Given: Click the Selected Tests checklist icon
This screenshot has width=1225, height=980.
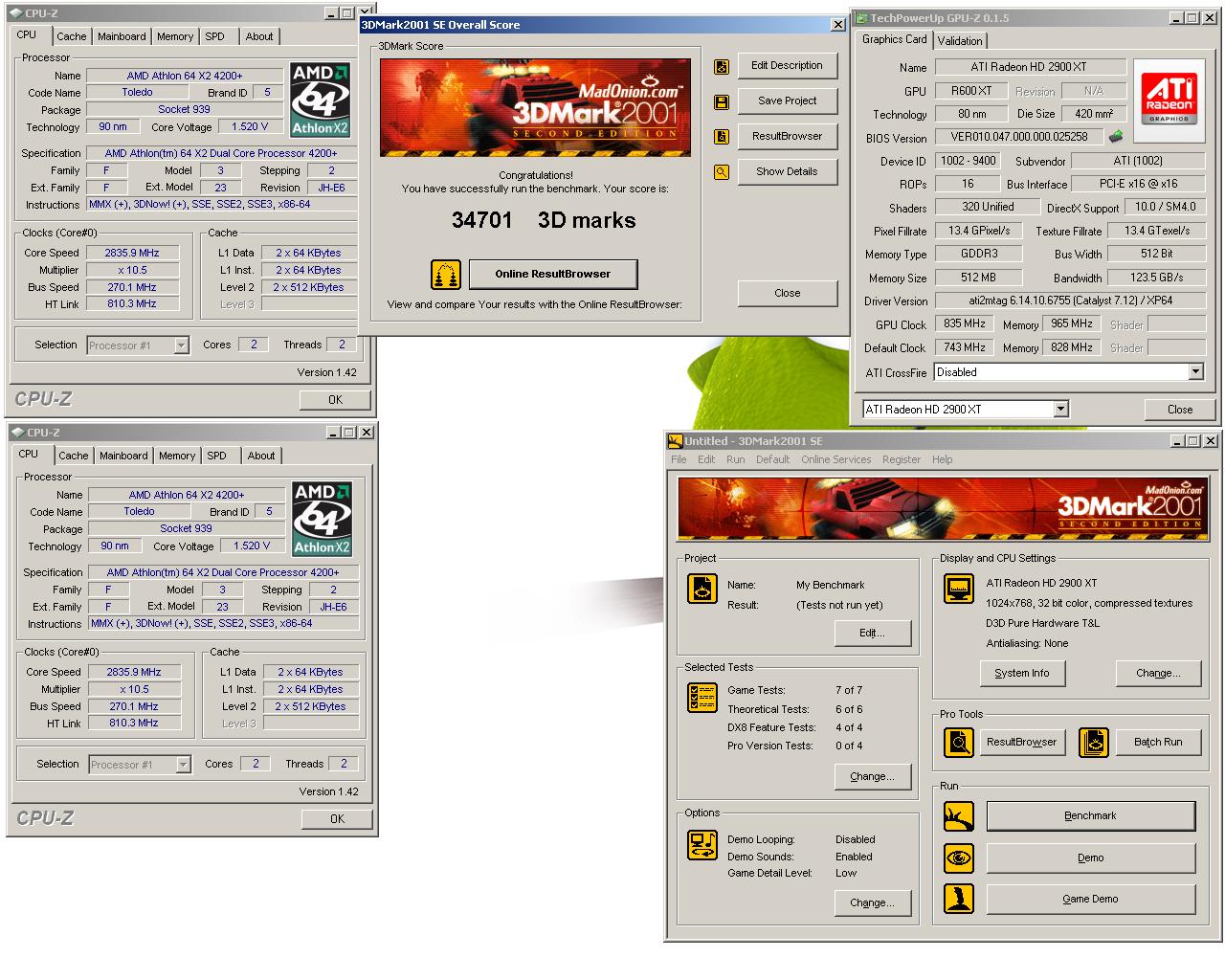Looking at the screenshot, I should click(703, 698).
